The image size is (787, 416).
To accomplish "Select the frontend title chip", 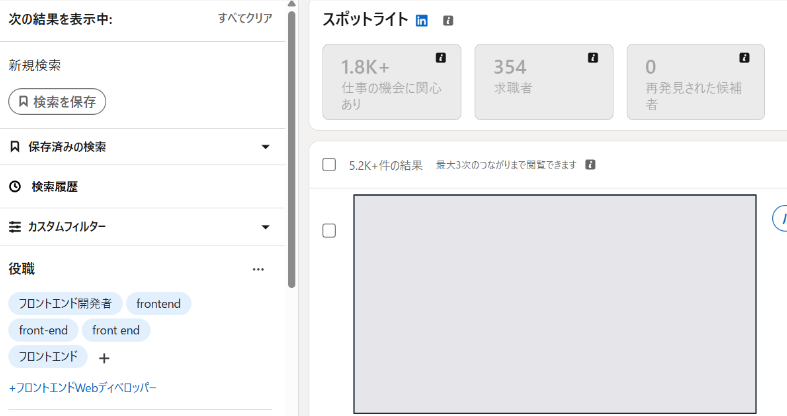I will 159,304.
